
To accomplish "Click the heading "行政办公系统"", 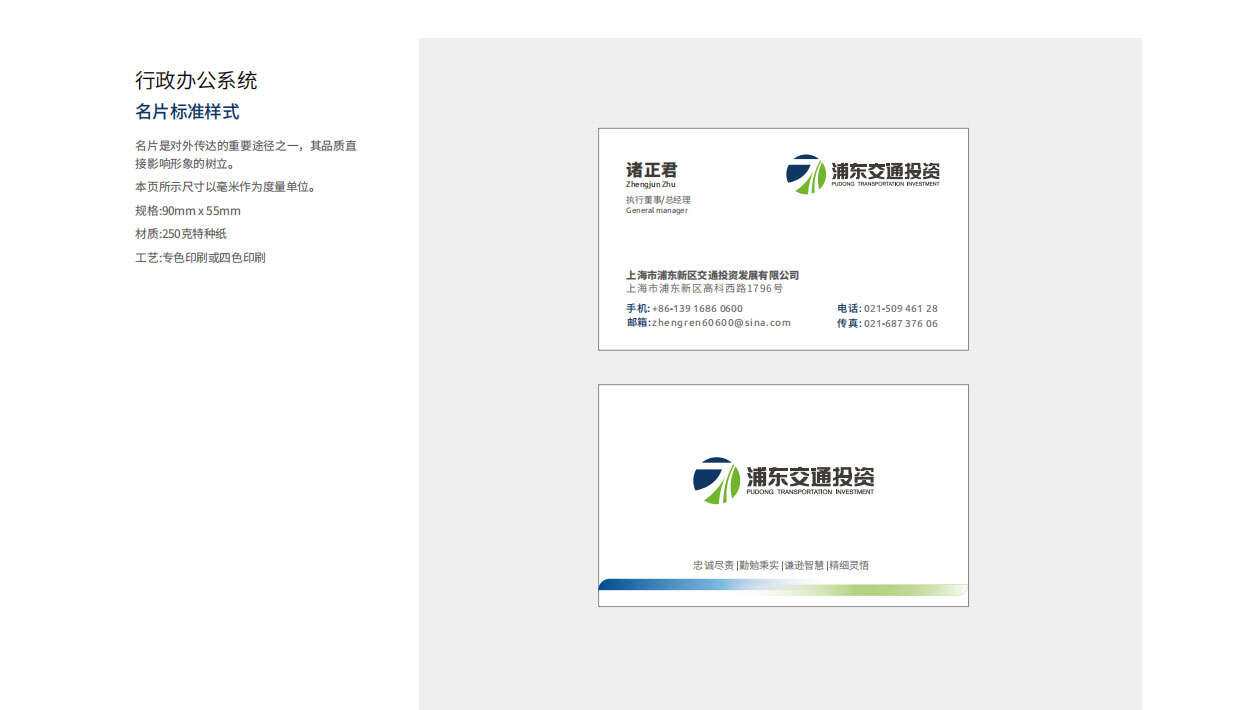I will coord(196,81).
